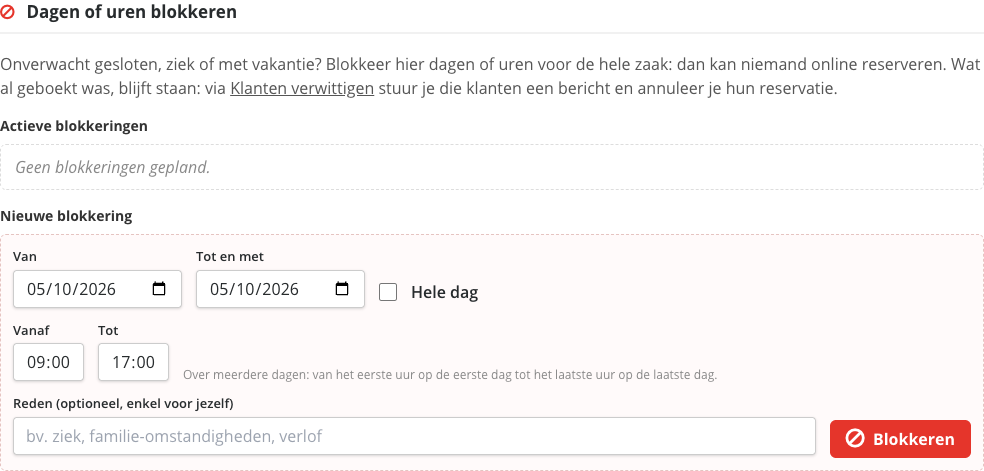
Task: Click the 'Vanaf' label
Action: click(x=31, y=330)
